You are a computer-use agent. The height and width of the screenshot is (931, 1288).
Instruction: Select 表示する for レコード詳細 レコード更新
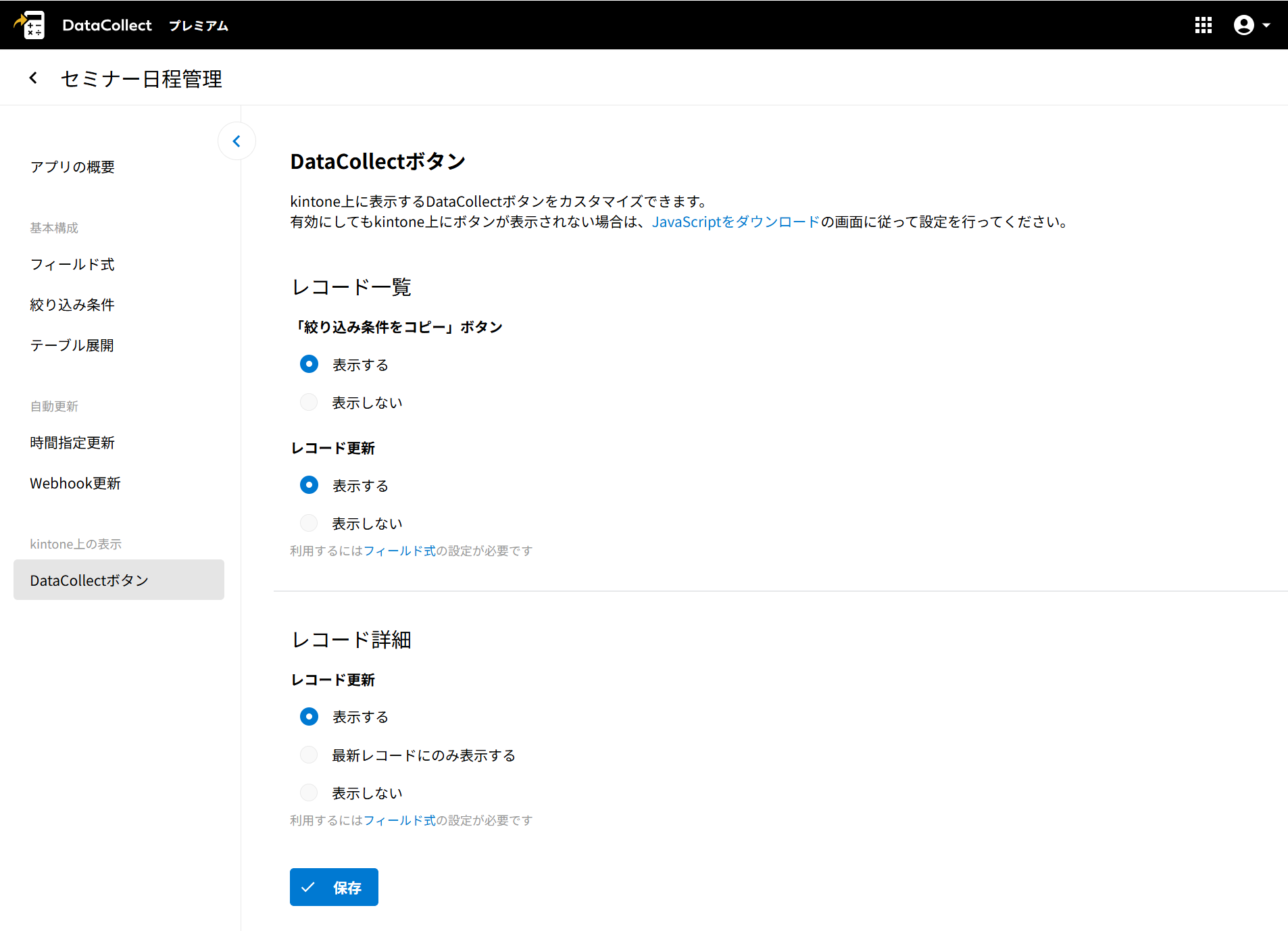pyautogui.click(x=309, y=716)
